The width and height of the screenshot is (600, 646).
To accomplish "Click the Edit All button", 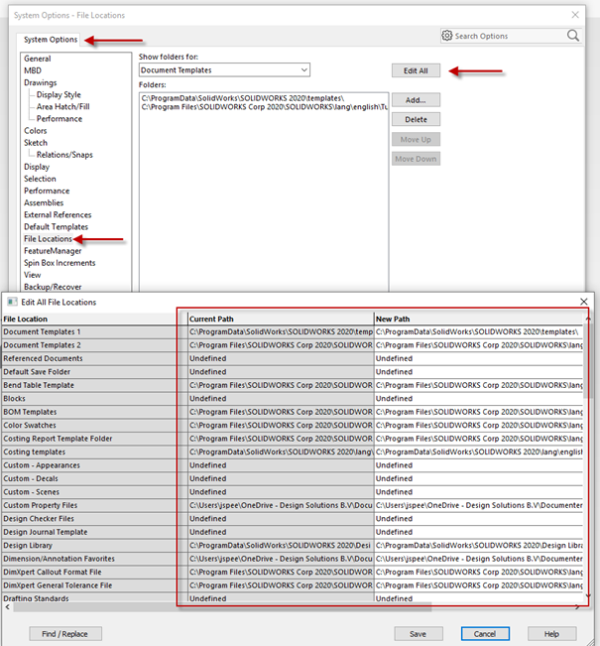I will click(416, 70).
